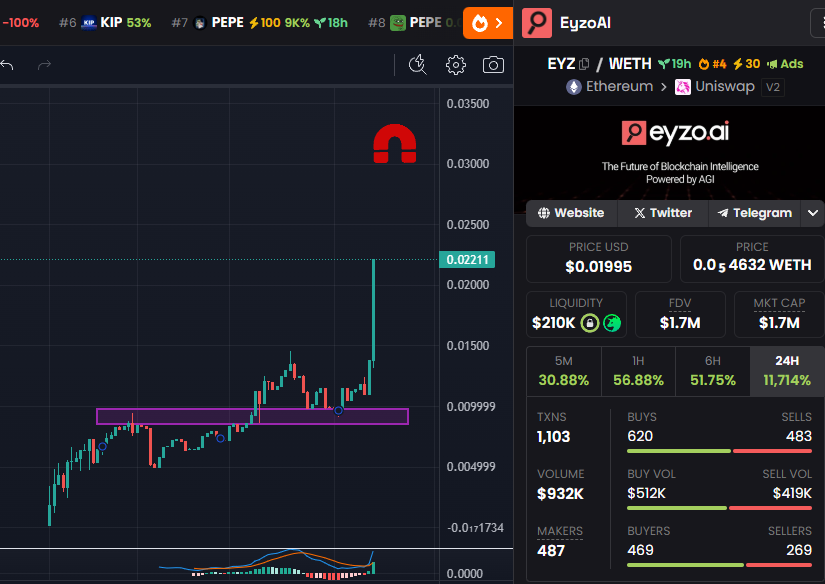Undo the last chart action
825x584 pixels.
(x=7, y=65)
